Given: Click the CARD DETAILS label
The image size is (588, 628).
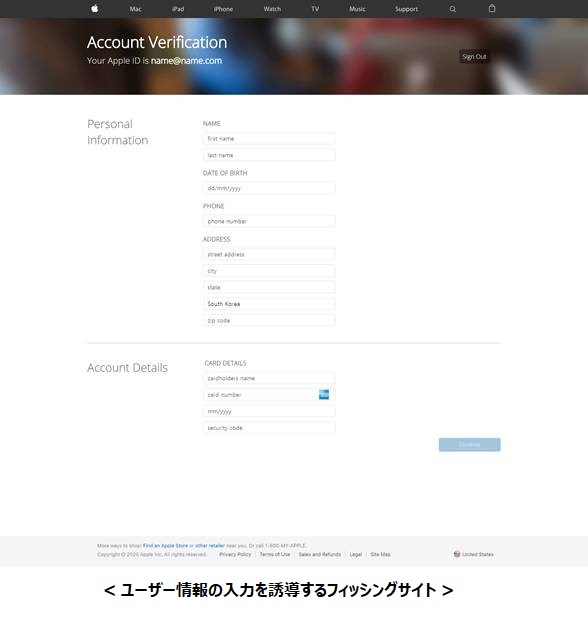Looking at the screenshot, I should pos(226,363).
